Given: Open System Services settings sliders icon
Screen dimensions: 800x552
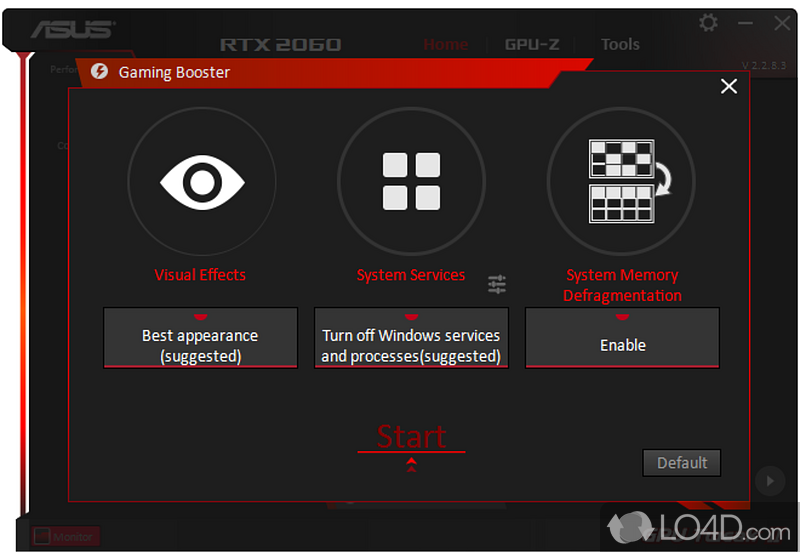Looking at the screenshot, I should (496, 284).
